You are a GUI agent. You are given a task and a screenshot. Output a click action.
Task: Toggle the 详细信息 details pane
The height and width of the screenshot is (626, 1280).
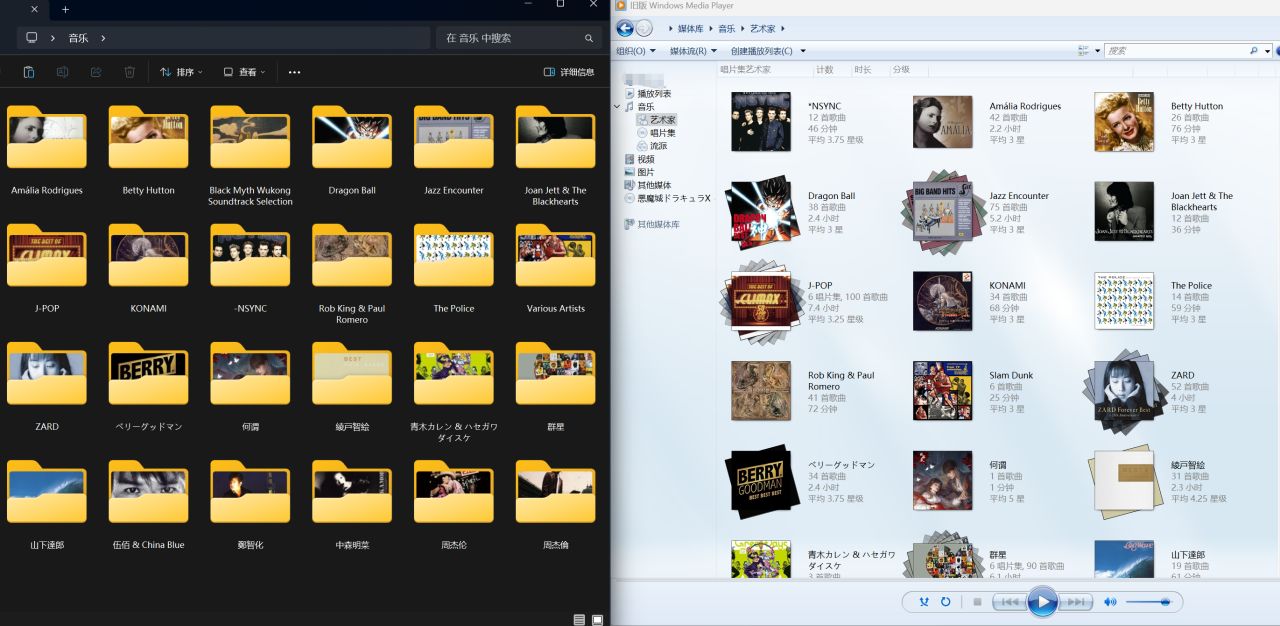[569, 72]
